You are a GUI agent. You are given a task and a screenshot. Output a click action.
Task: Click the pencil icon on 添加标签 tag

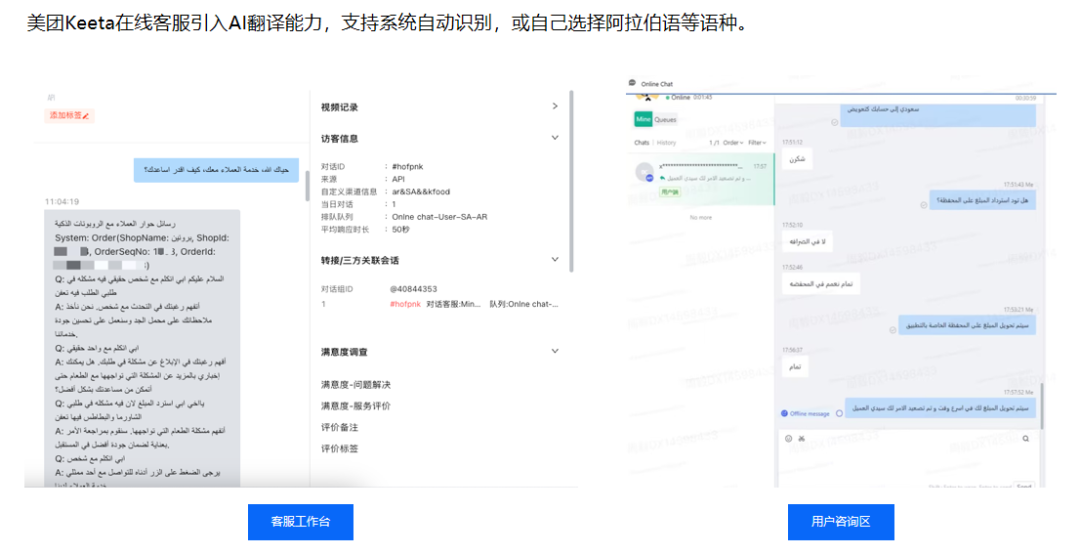(86, 116)
